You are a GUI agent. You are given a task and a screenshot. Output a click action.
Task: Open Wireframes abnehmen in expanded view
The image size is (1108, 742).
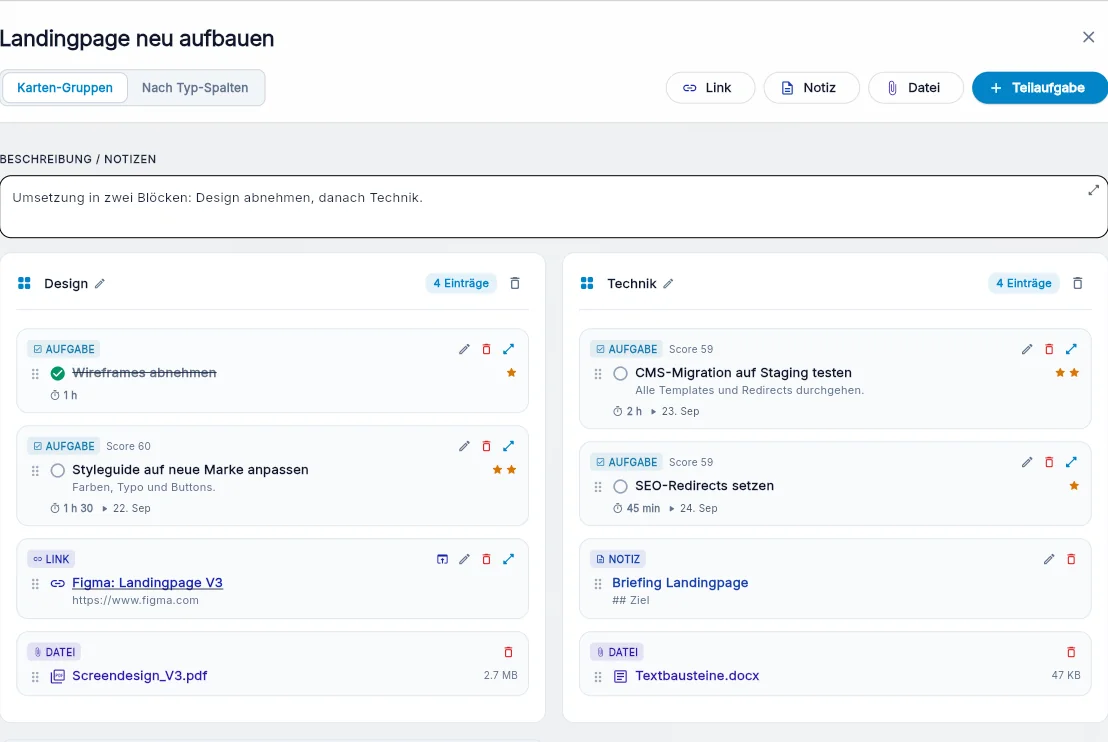click(509, 349)
